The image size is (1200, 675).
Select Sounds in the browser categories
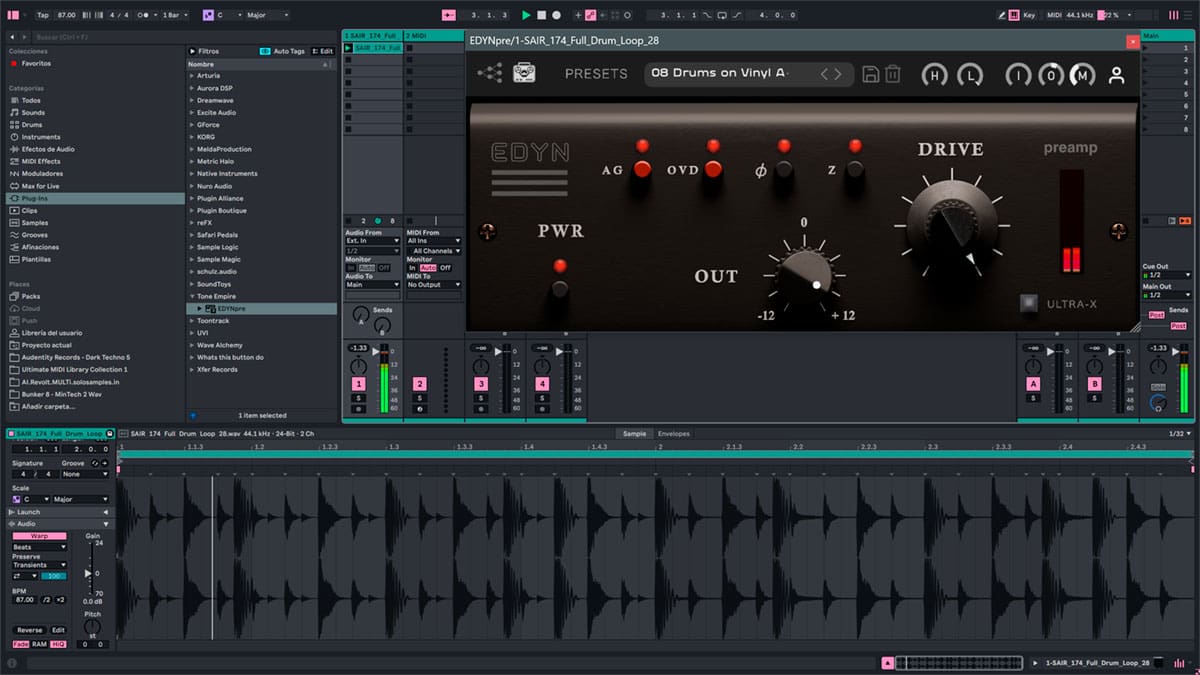point(33,113)
